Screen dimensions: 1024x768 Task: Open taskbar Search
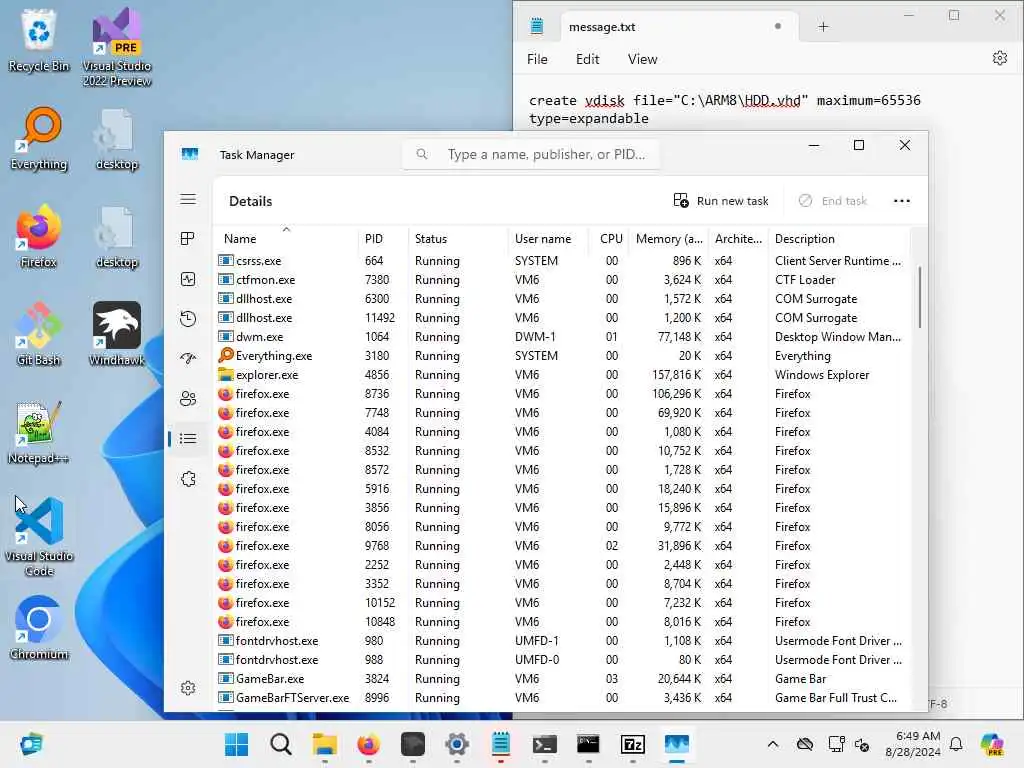pyautogui.click(x=281, y=744)
